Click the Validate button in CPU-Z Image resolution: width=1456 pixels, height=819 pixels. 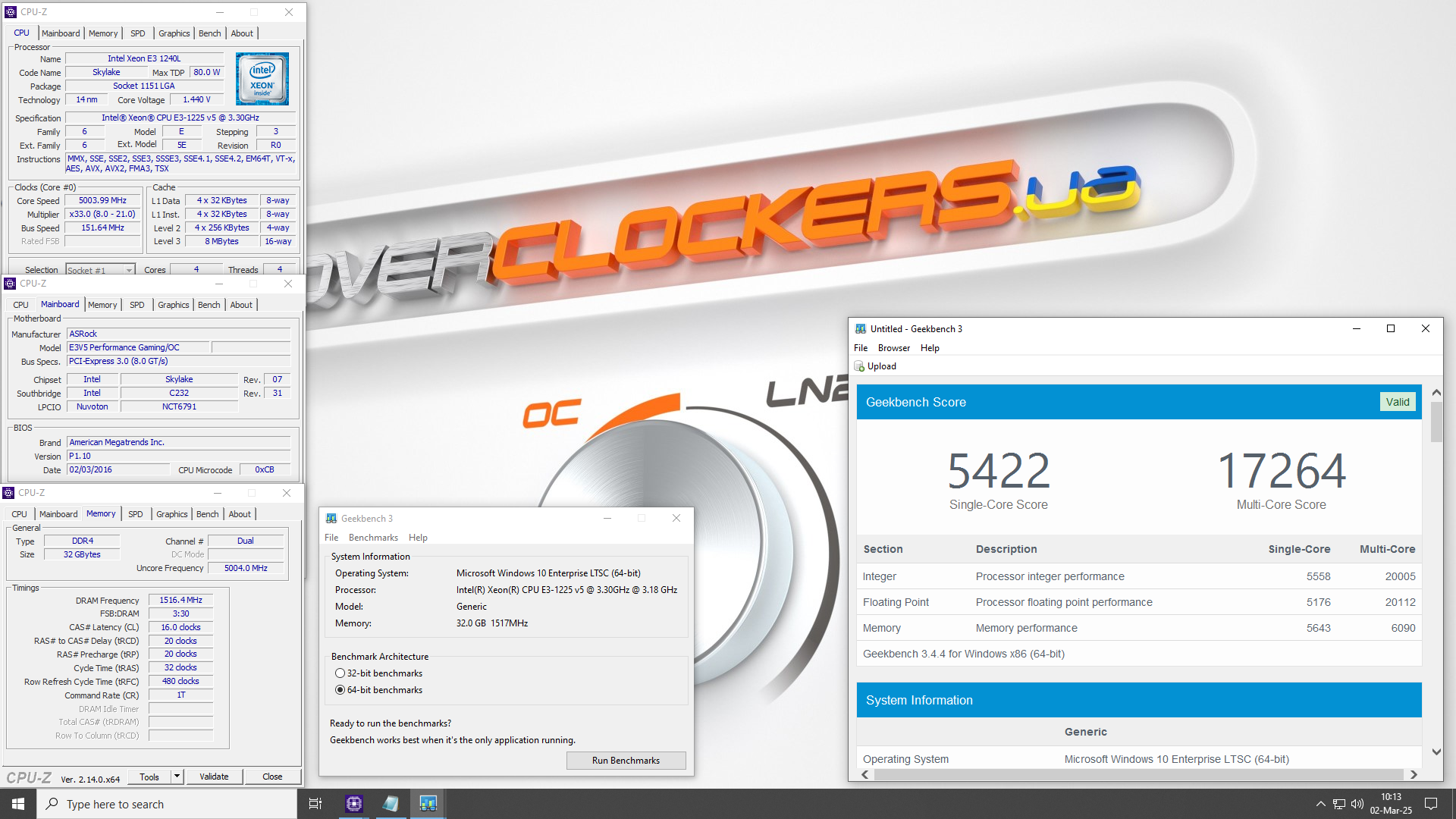(214, 777)
